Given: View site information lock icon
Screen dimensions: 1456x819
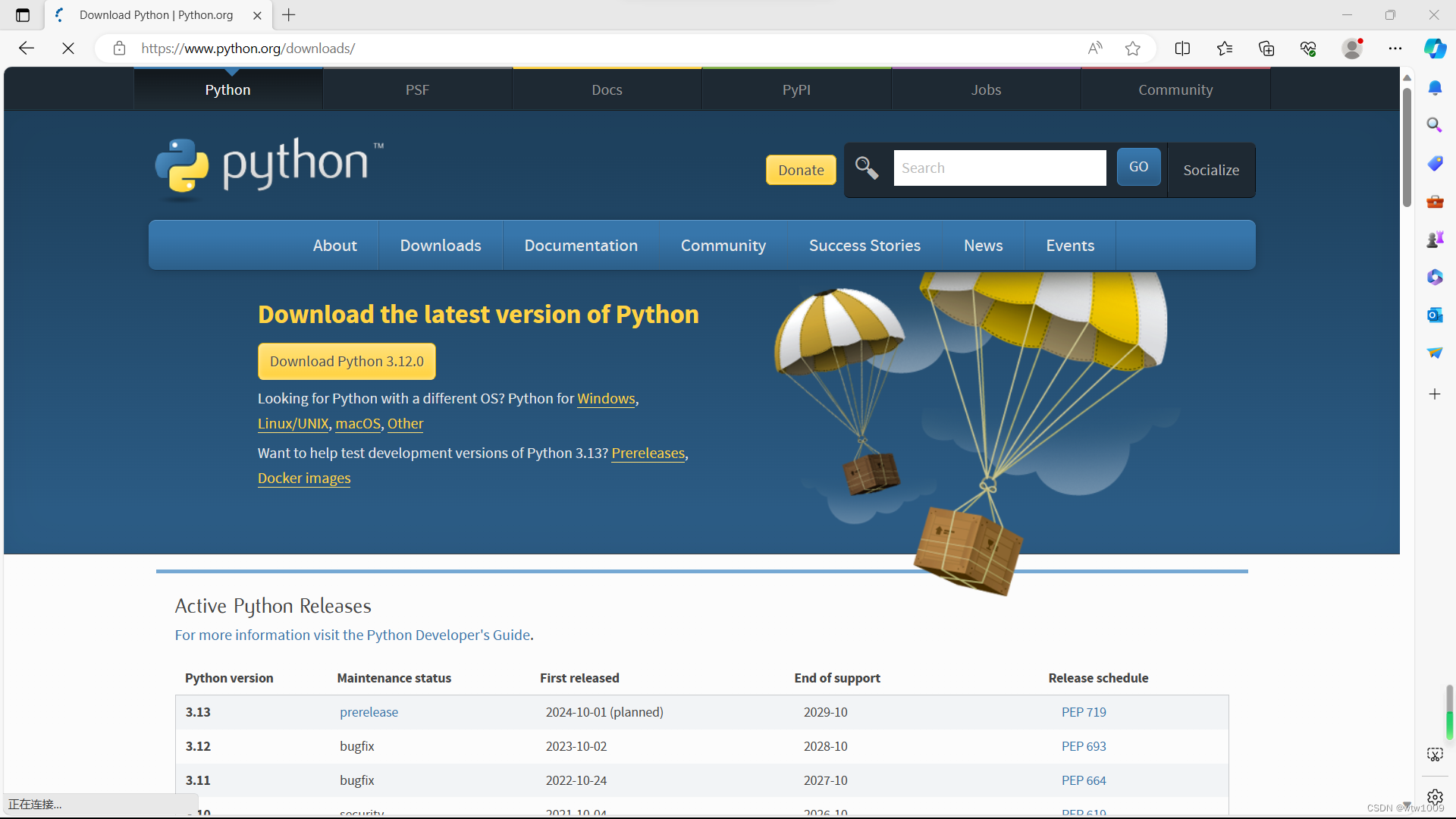Looking at the screenshot, I should click(x=119, y=49).
